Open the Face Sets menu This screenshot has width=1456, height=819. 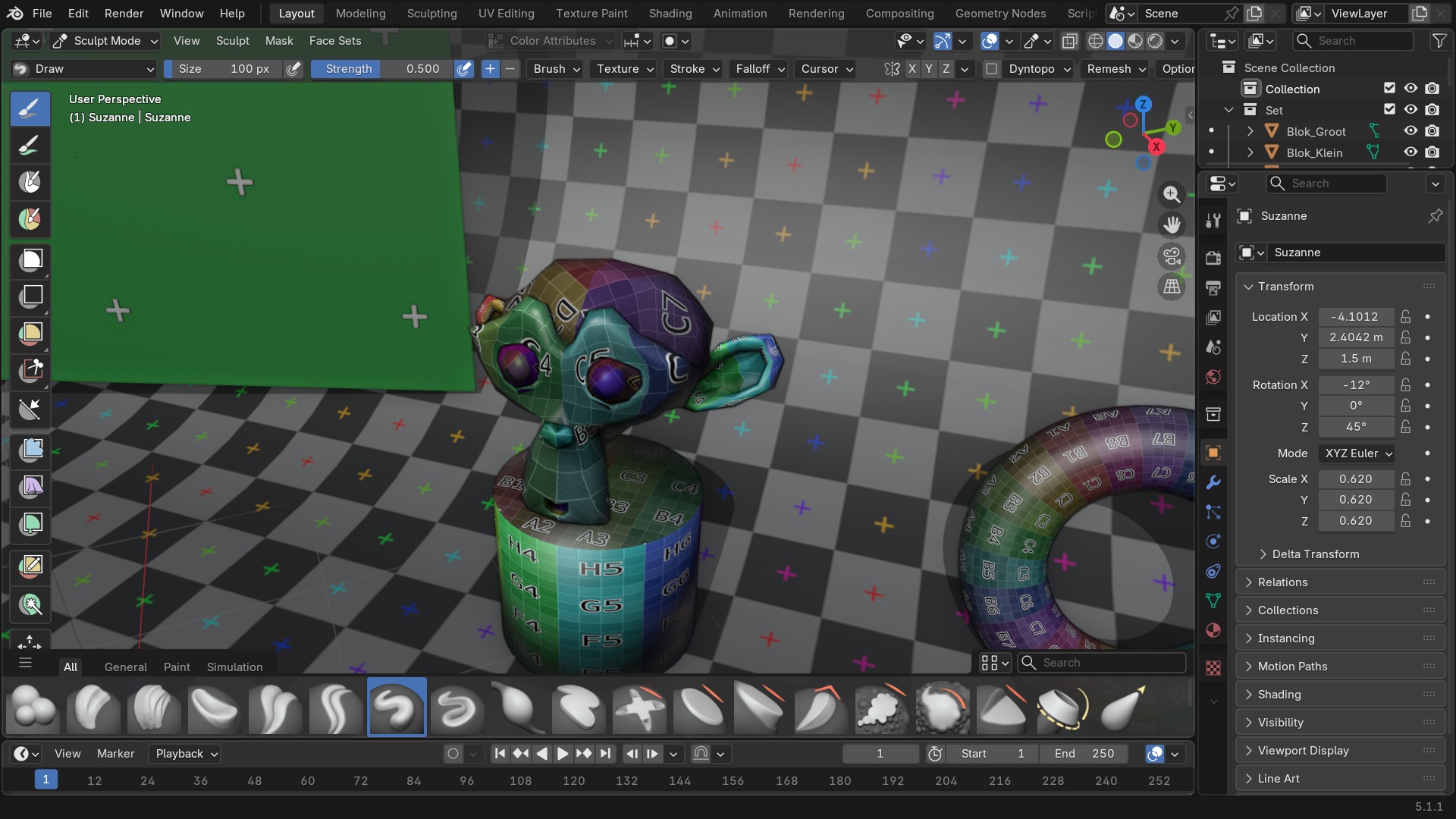(x=335, y=41)
